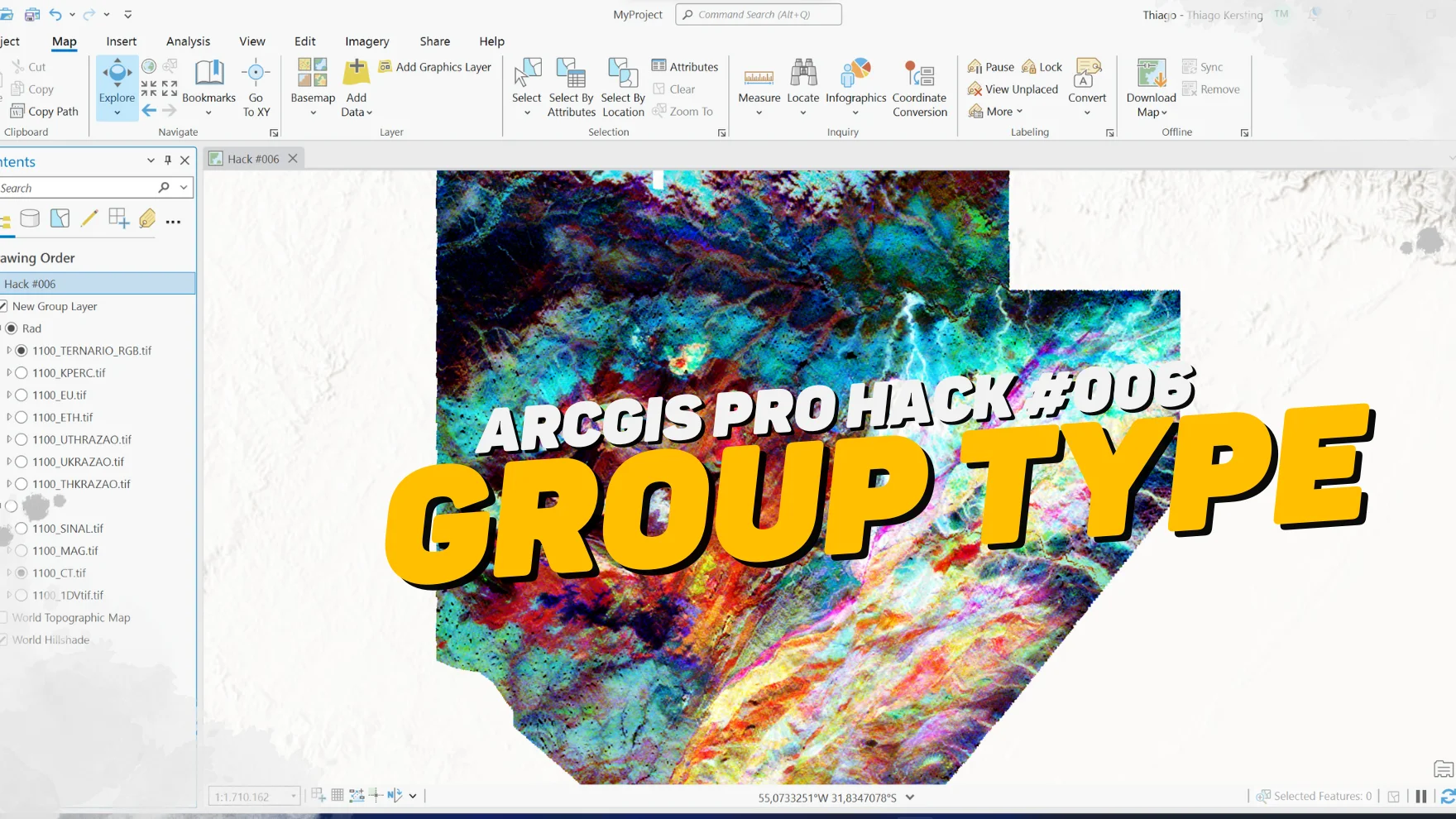1456x819 pixels.
Task: Switch Contents to List By Data Source
Action: [30, 219]
